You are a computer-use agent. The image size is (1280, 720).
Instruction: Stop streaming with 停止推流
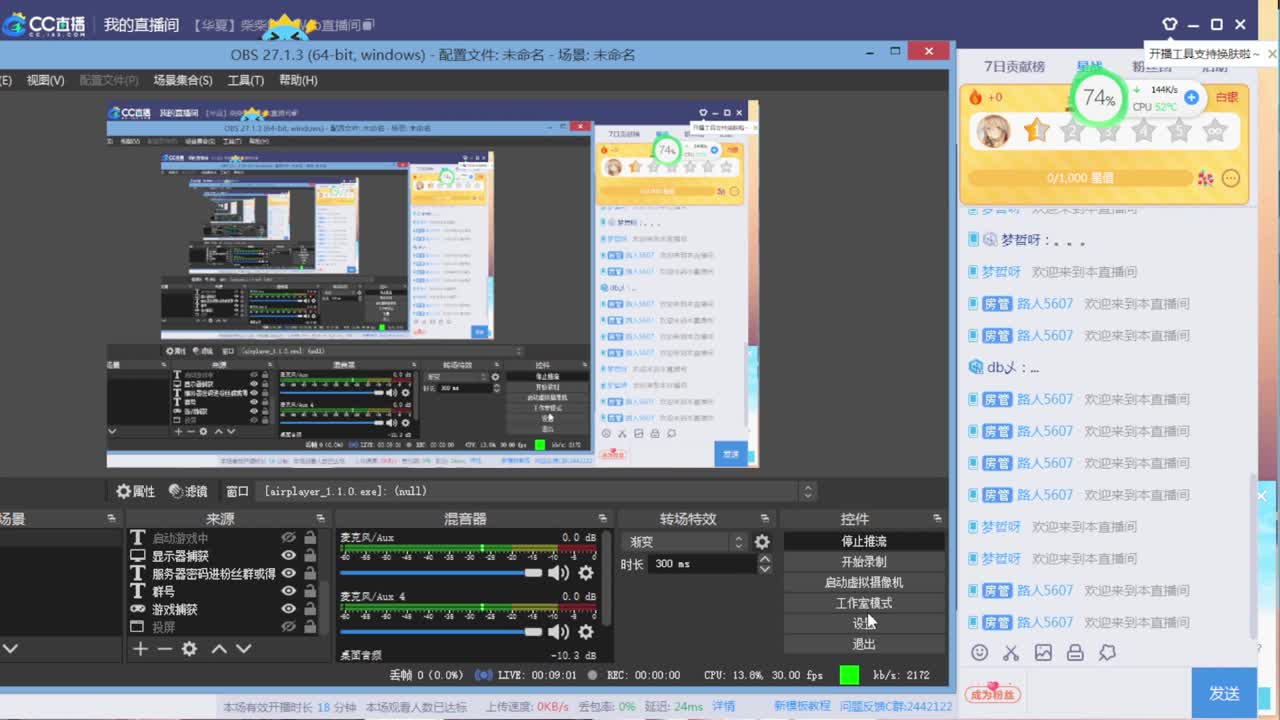pos(864,541)
